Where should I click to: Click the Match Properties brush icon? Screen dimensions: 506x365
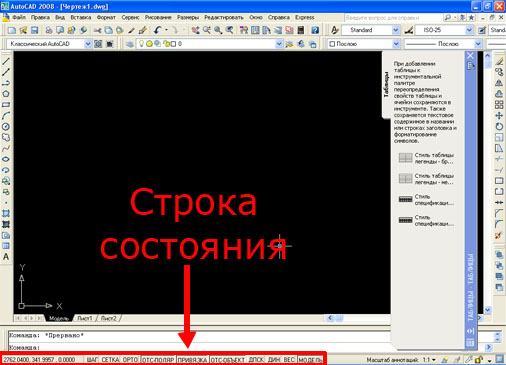(x=143, y=30)
